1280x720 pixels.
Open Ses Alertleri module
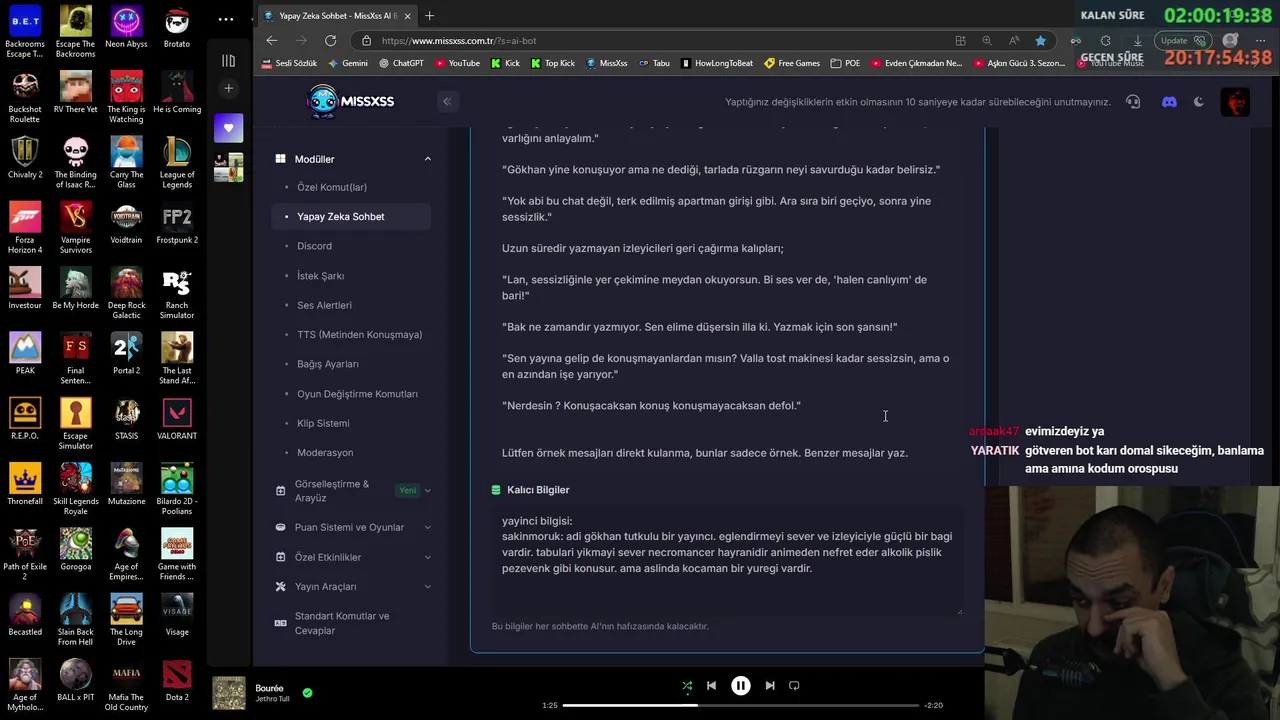(324, 305)
